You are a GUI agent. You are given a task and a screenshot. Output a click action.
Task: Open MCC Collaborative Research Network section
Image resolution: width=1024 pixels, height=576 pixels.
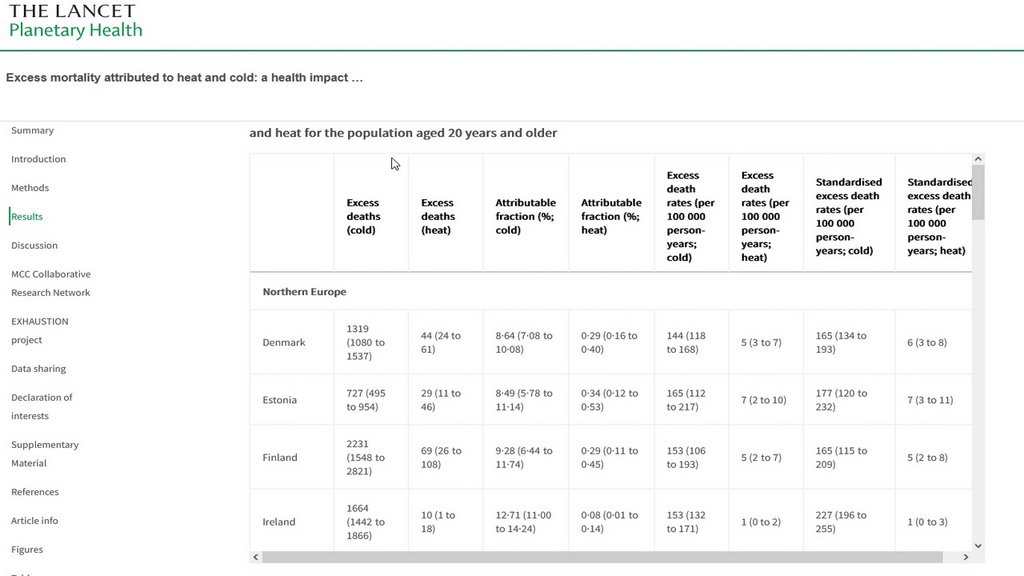tap(51, 283)
